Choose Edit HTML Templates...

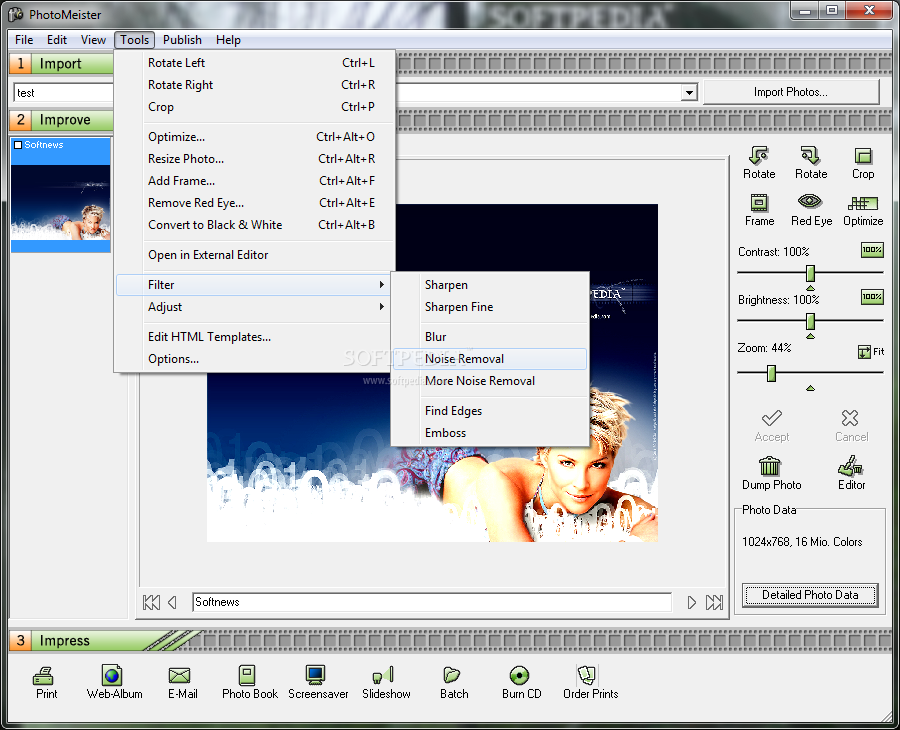click(253, 337)
